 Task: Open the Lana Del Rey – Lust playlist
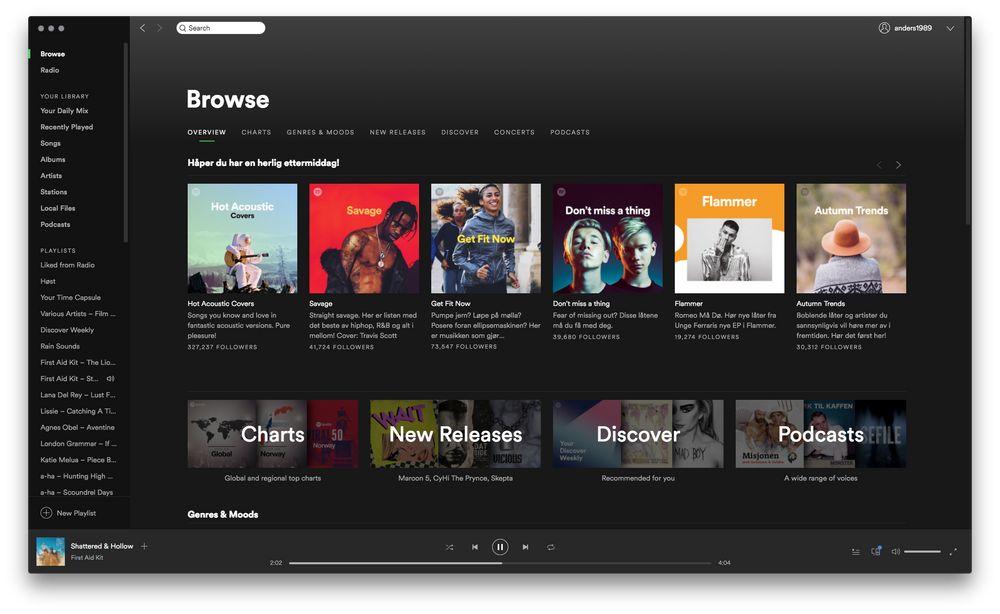pyautogui.click(x=78, y=395)
